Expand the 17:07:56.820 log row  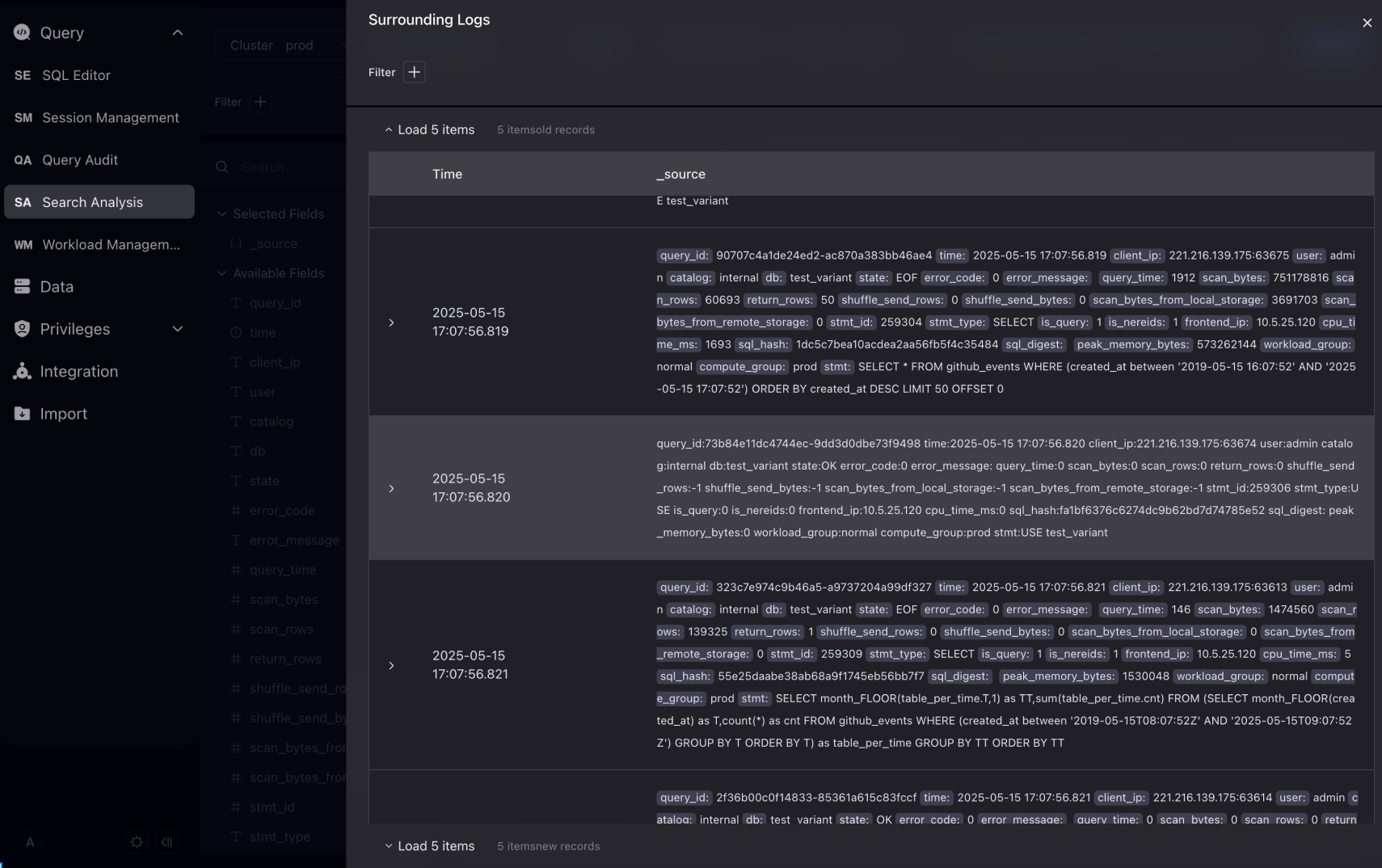coord(391,488)
